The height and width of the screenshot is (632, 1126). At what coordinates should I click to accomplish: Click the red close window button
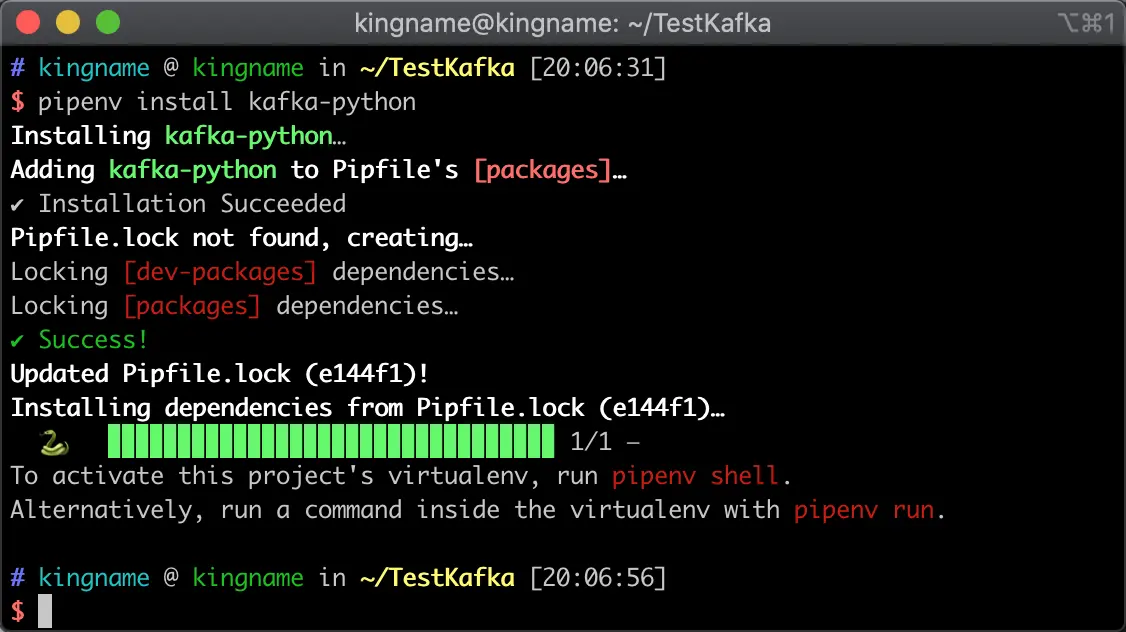click(28, 22)
